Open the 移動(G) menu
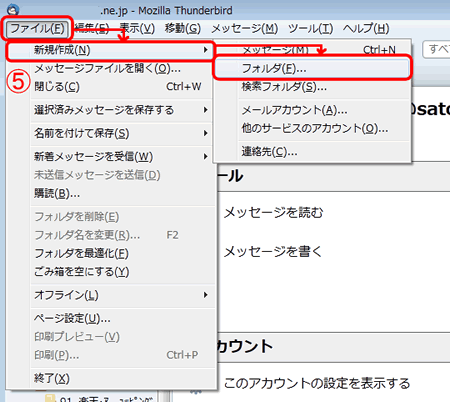 tap(183, 29)
